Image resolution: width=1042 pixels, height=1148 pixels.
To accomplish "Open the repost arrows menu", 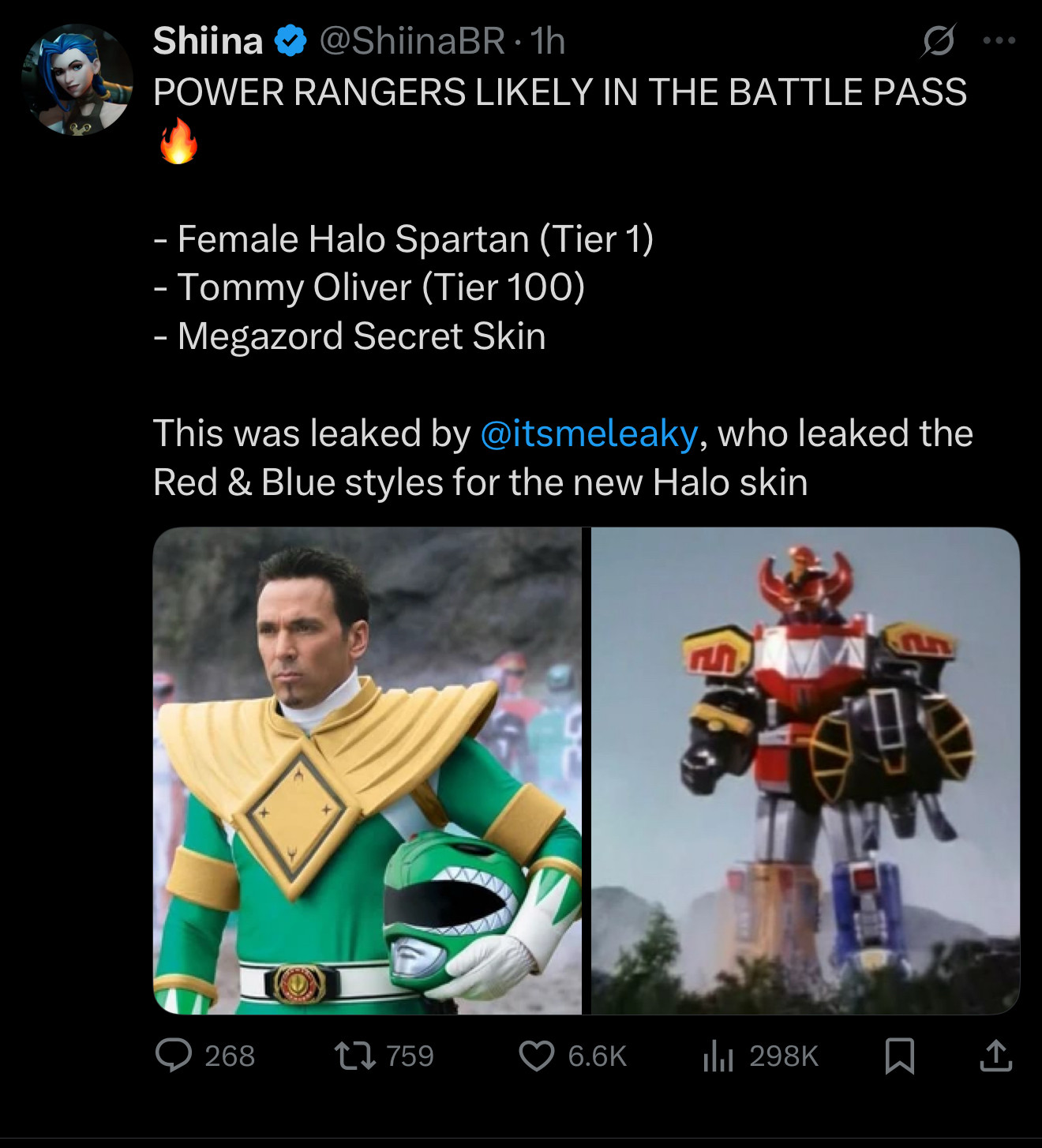I will 355,1056.
